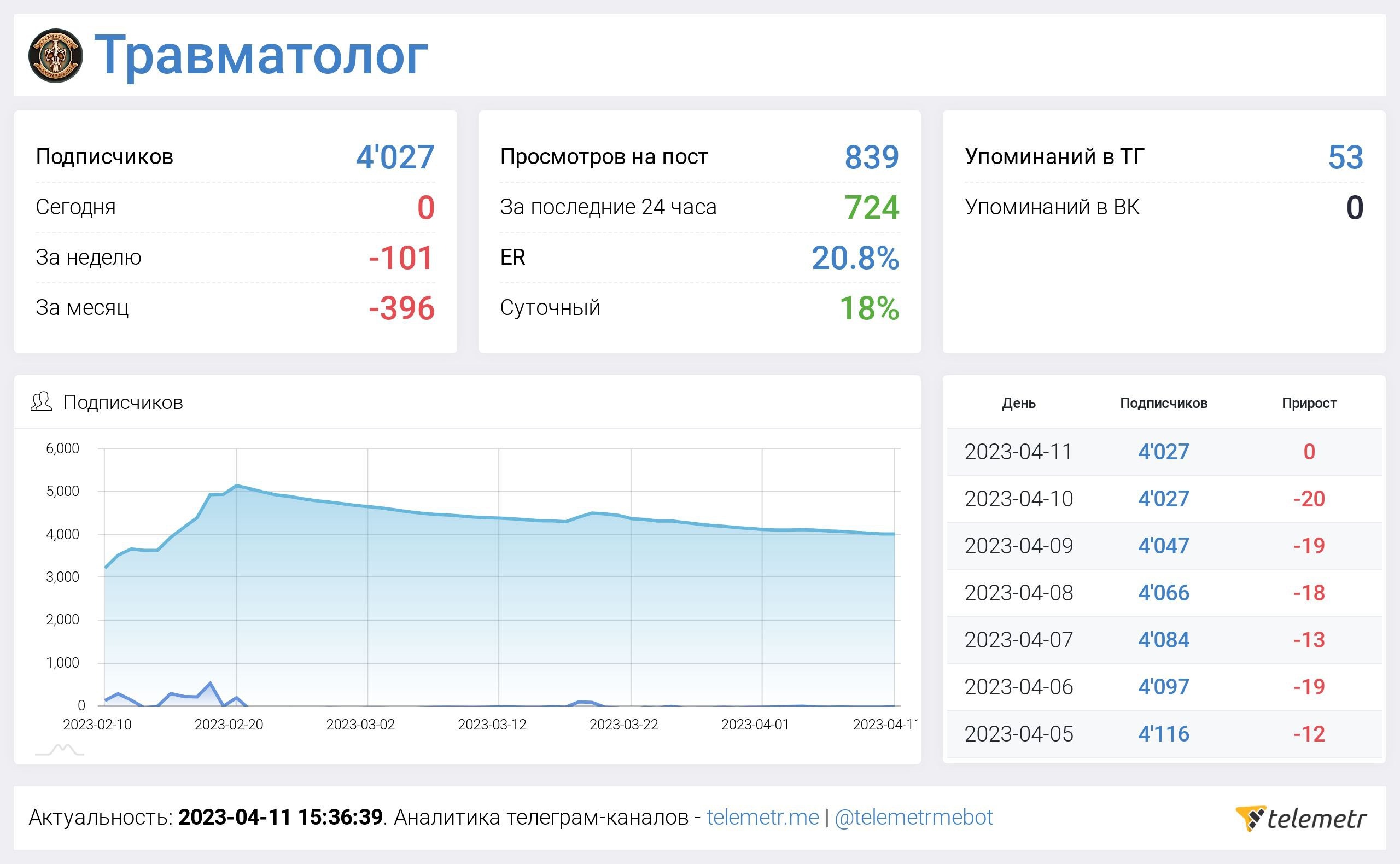
Task: Click the chart x-axis label 2023-03-12
Action: 492,725
